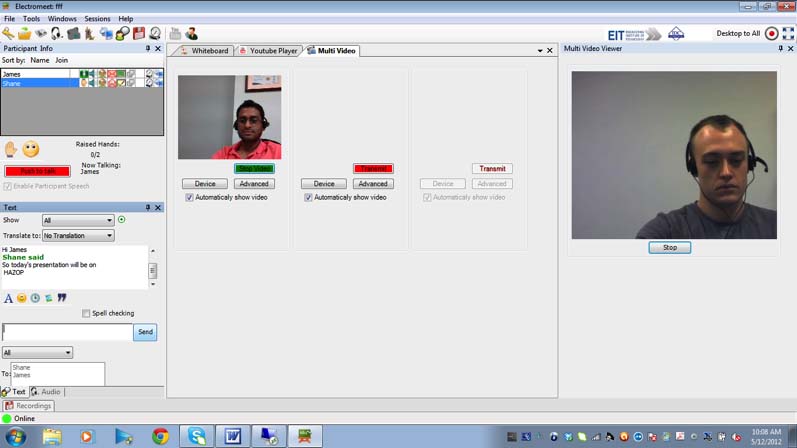Click the first video's Advanced button
Image resolution: width=797 pixels, height=448 pixels.
point(254,184)
